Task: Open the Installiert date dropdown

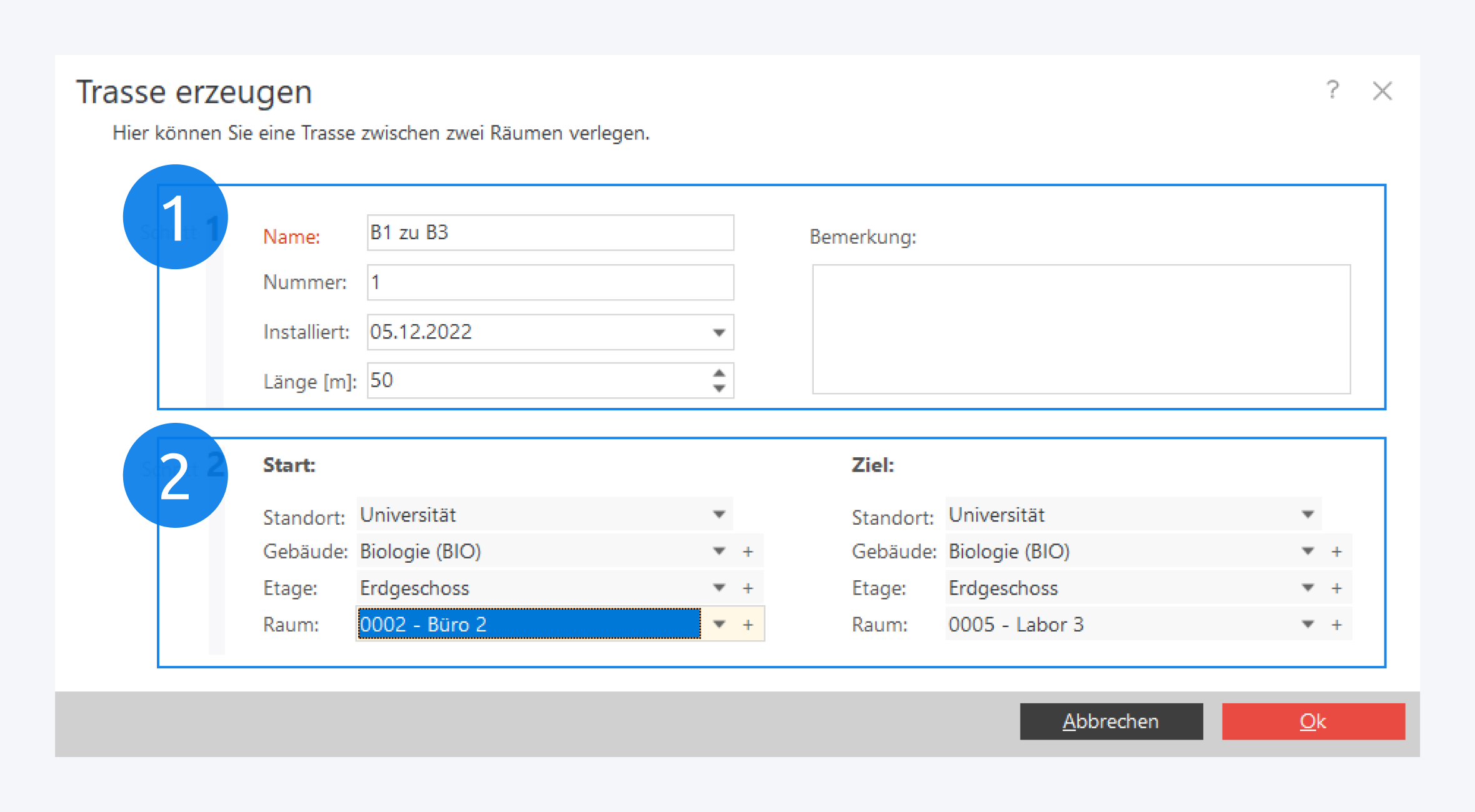Action: [719, 332]
